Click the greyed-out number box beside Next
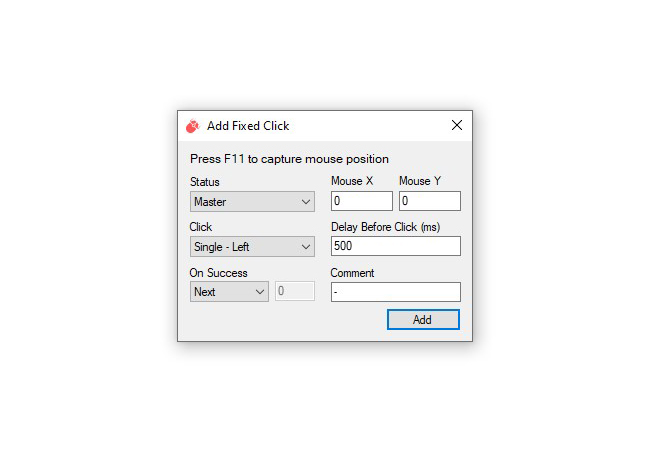The width and height of the screenshot is (650, 449). tap(295, 291)
